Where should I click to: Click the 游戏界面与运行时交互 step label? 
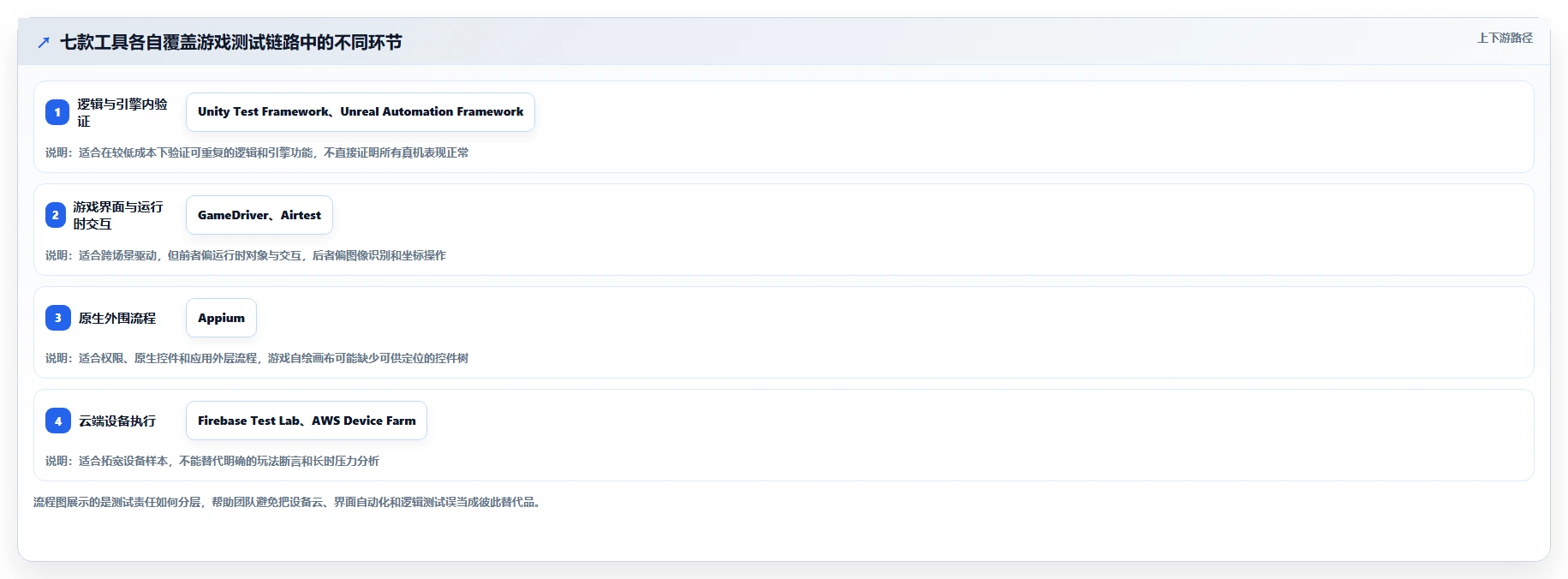pos(118,215)
